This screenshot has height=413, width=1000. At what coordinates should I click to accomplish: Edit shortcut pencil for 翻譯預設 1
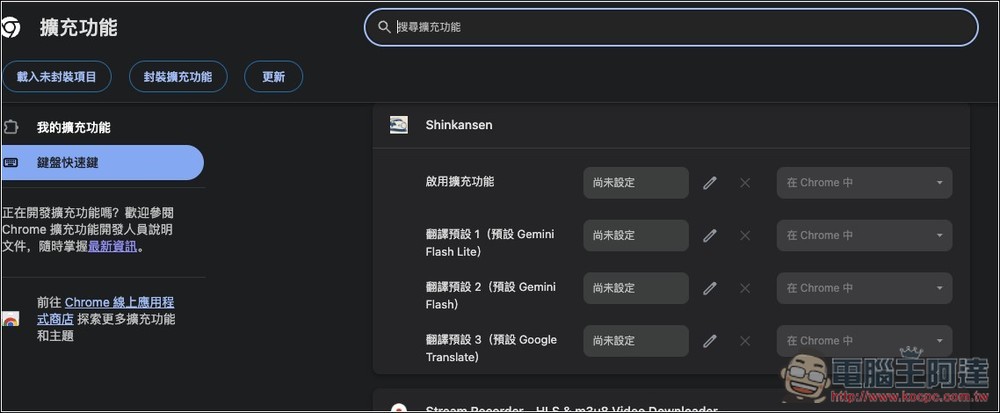710,236
